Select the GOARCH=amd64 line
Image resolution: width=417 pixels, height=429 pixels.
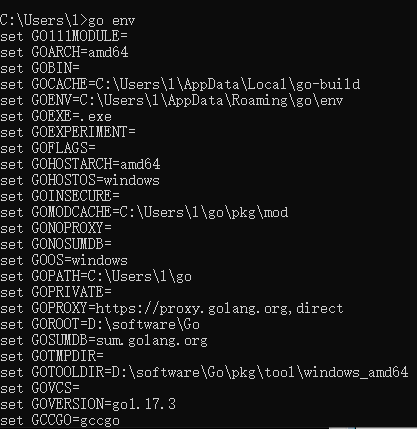[64, 52]
